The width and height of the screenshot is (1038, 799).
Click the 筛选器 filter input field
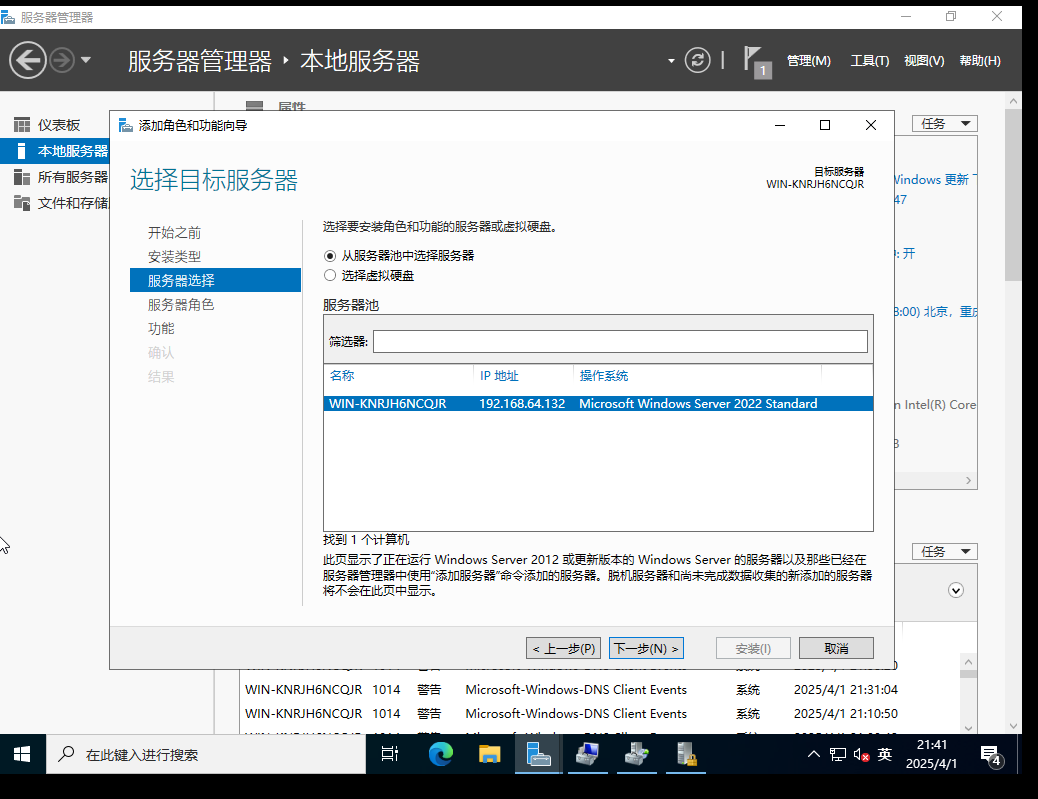620,342
